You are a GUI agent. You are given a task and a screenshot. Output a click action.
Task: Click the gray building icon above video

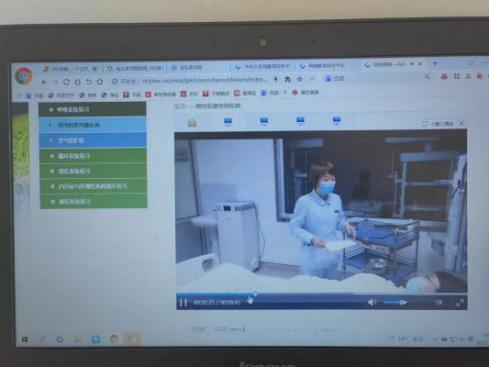(192, 123)
